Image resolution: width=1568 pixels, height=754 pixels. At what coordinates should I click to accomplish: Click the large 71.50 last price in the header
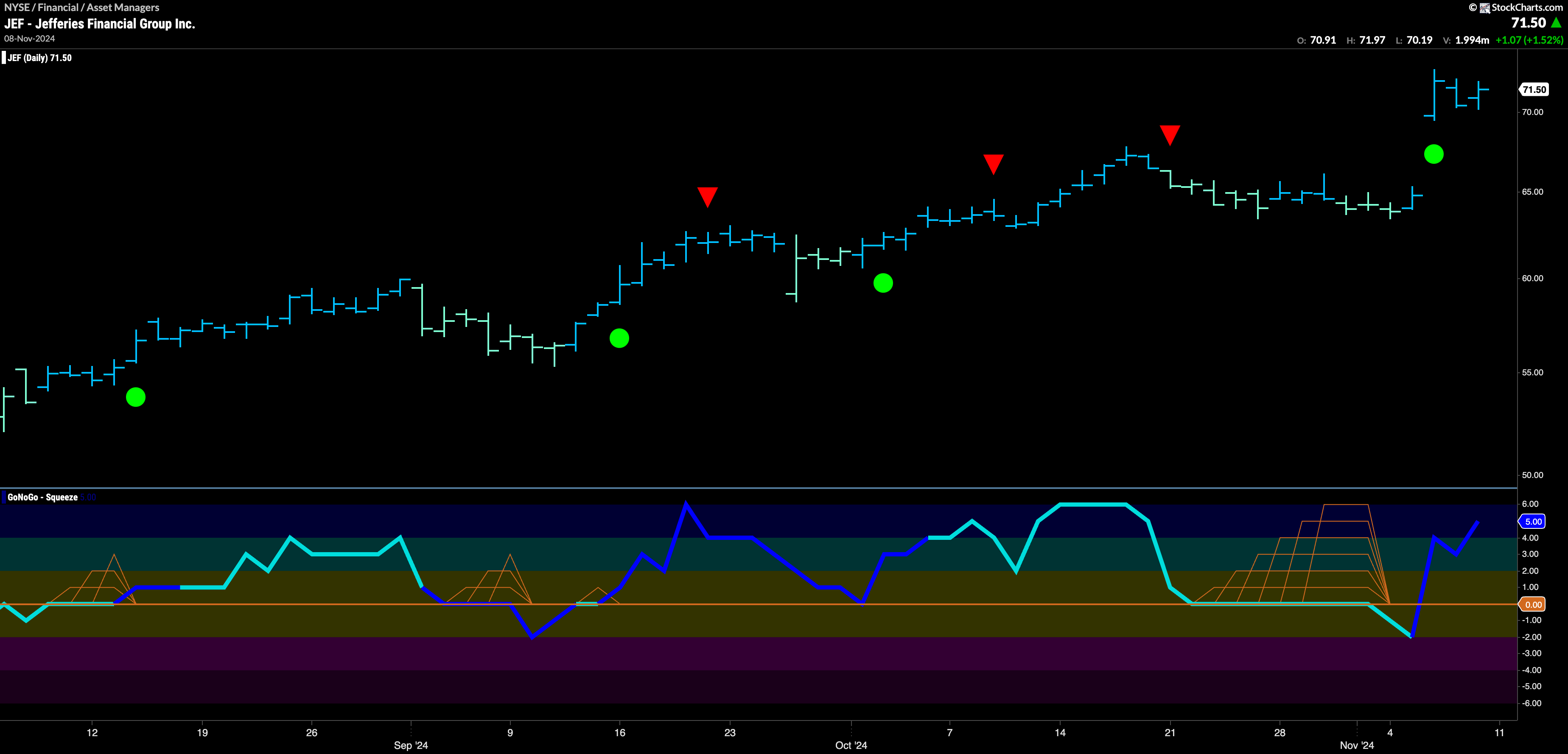[1529, 22]
